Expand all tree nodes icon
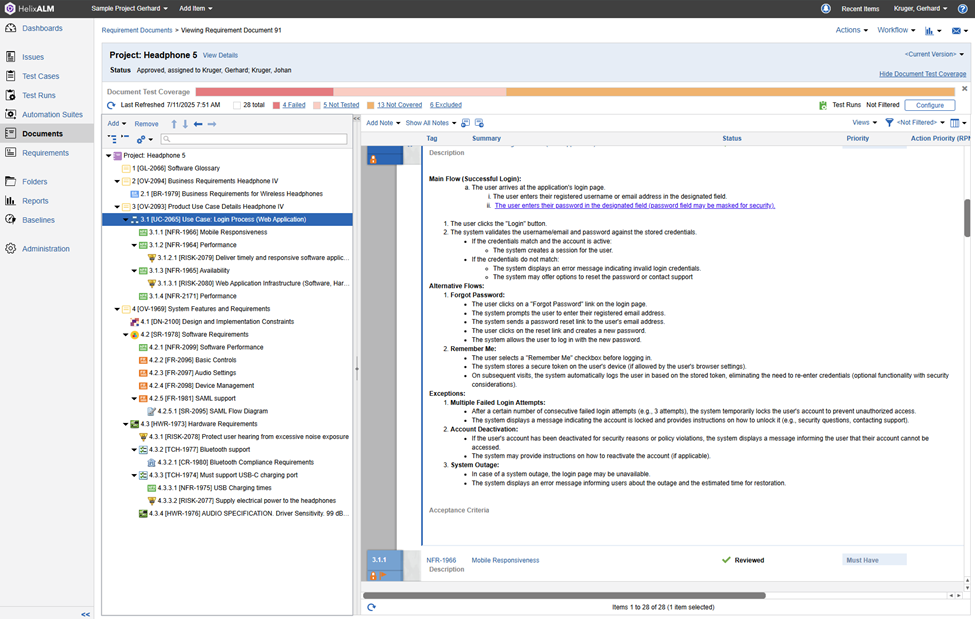This screenshot has width=975, height=619. click(x=111, y=139)
